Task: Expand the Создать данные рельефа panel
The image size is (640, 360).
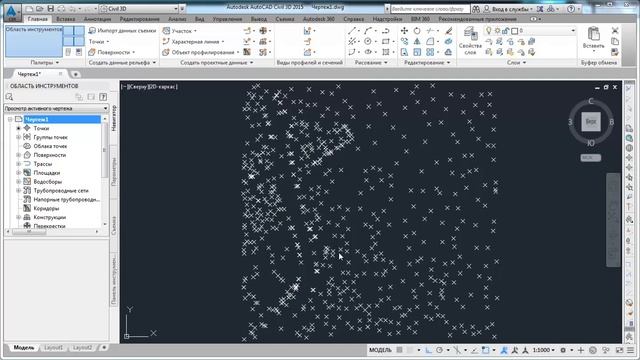Action: tap(122, 62)
